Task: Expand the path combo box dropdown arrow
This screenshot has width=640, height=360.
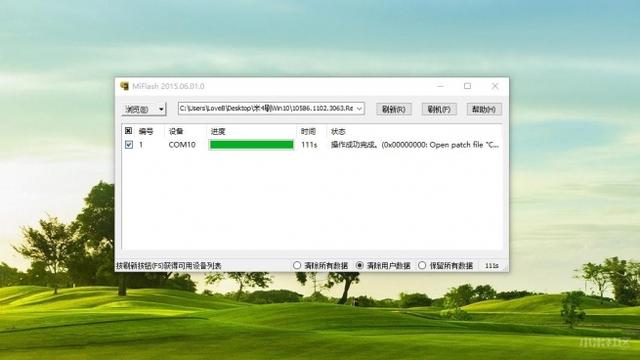Action: click(x=359, y=108)
